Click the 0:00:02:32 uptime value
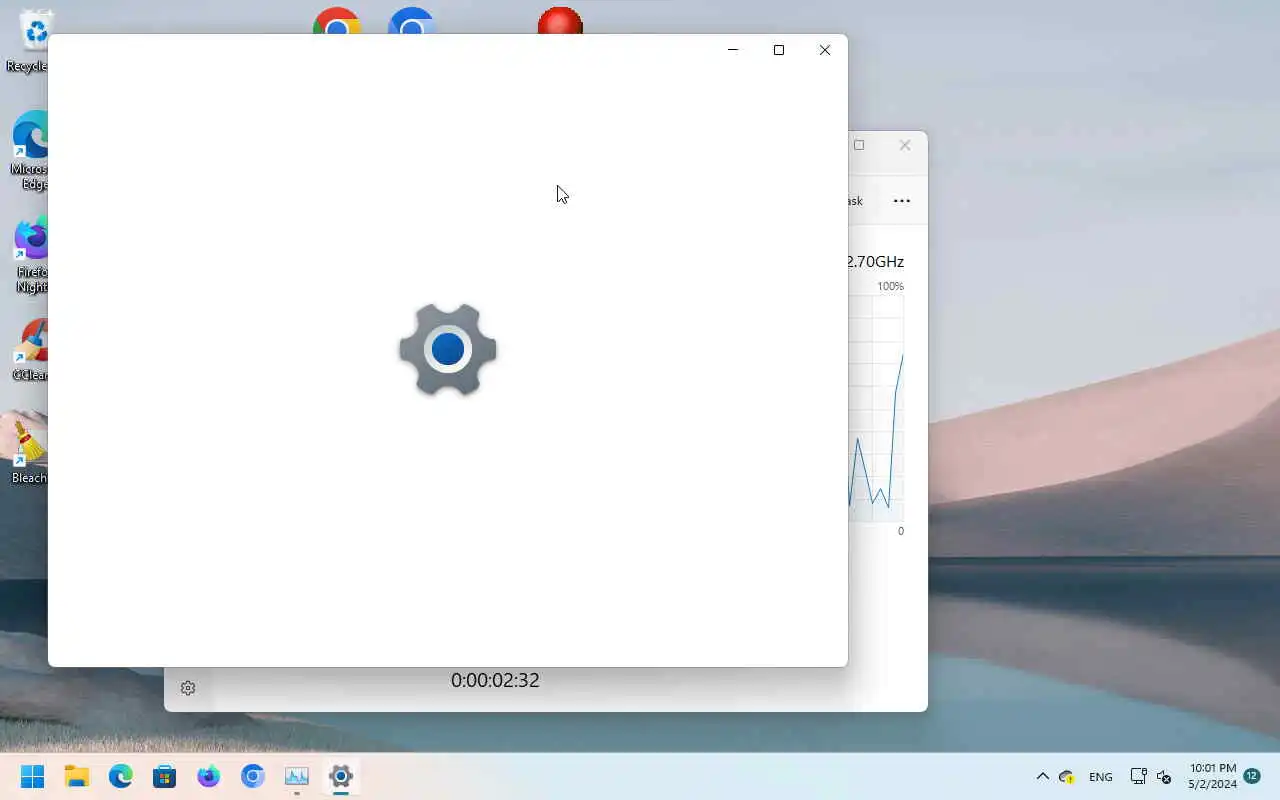This screenshot has width=1280, height=800. (x=495, y=680)
